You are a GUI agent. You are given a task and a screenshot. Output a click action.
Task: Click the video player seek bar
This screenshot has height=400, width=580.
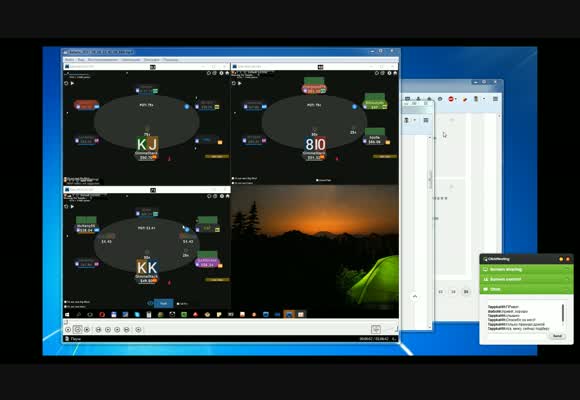(231, 322)
